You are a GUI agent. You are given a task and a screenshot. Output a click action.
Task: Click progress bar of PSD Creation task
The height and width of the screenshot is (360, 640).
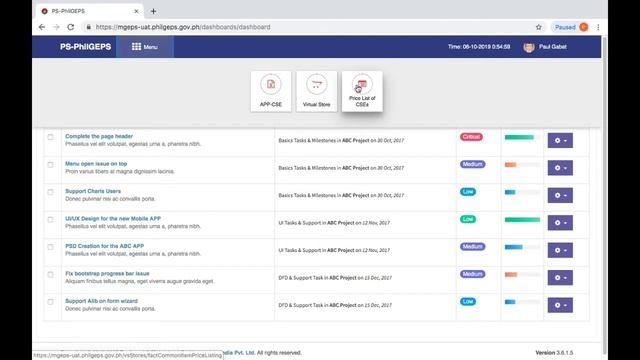tap(522, 247)
